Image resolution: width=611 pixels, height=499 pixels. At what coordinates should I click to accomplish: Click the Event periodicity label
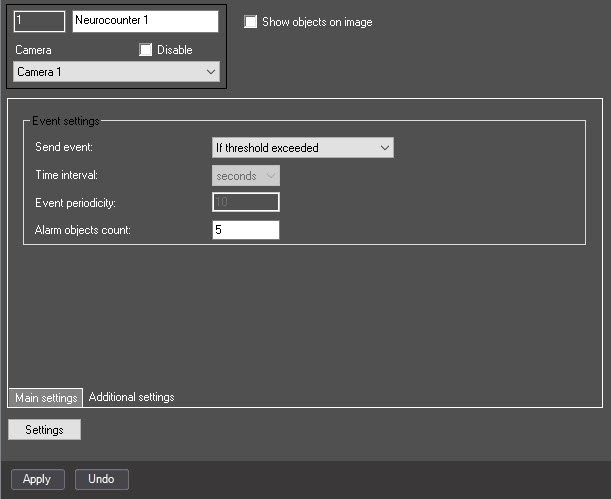click(75, 203)
